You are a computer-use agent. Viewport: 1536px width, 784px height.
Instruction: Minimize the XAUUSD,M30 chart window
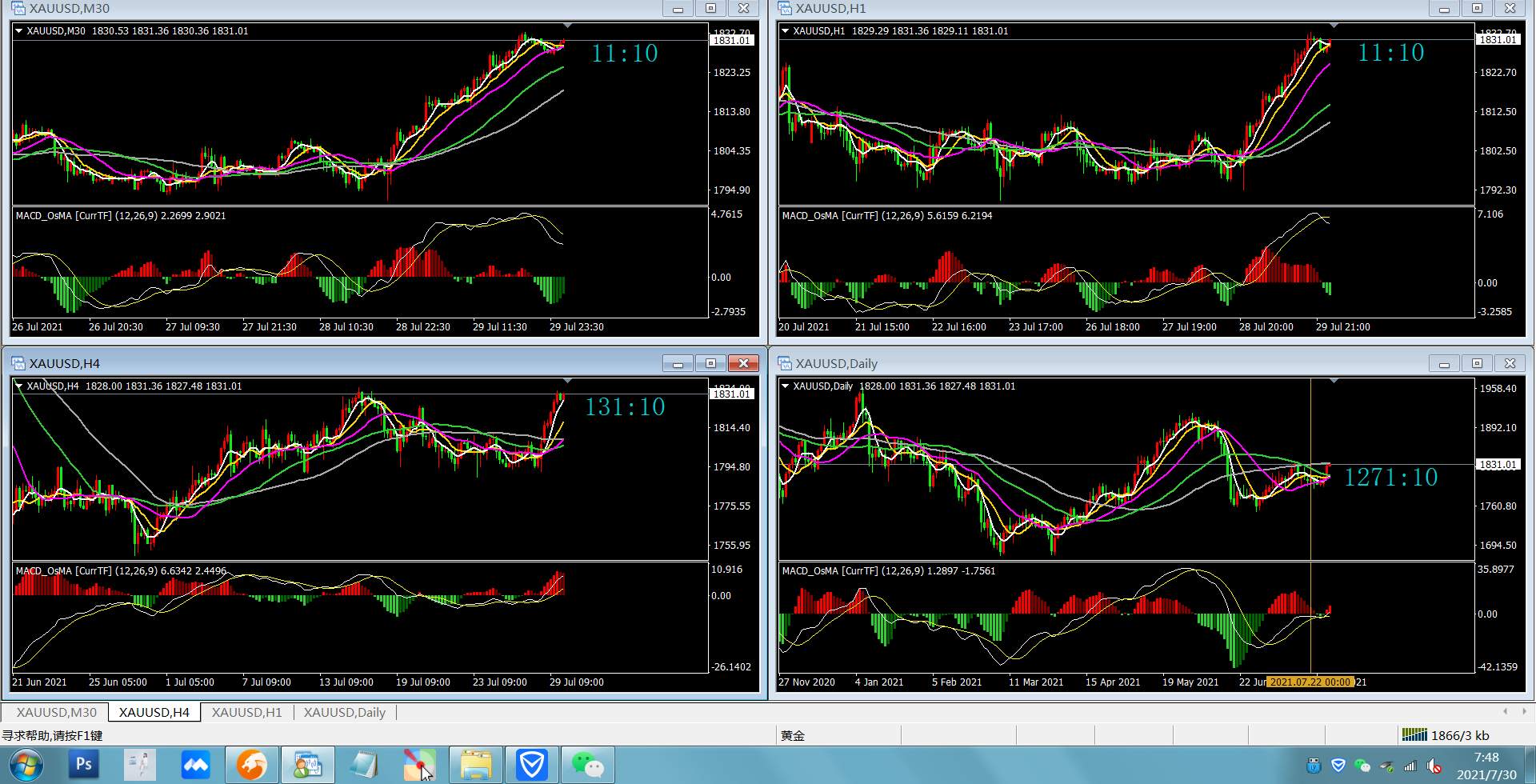coord(678,8)
